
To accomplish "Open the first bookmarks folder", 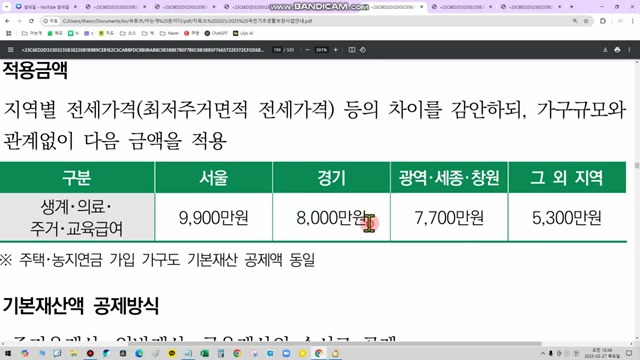I will (x=31, y=33).
